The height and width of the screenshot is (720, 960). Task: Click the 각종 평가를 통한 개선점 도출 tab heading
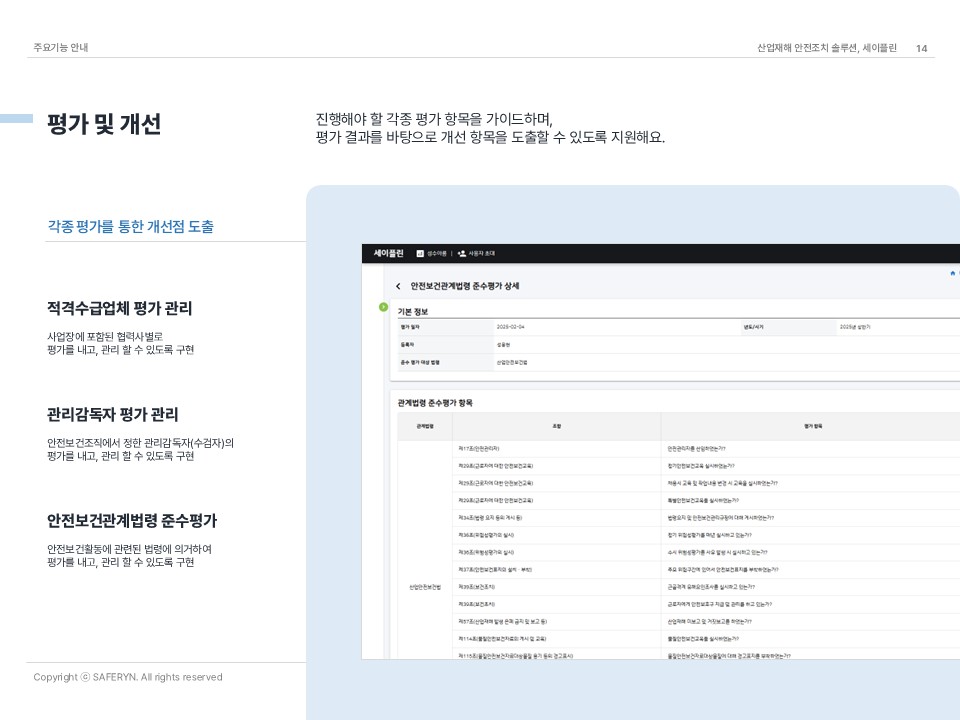click(130, 227)
